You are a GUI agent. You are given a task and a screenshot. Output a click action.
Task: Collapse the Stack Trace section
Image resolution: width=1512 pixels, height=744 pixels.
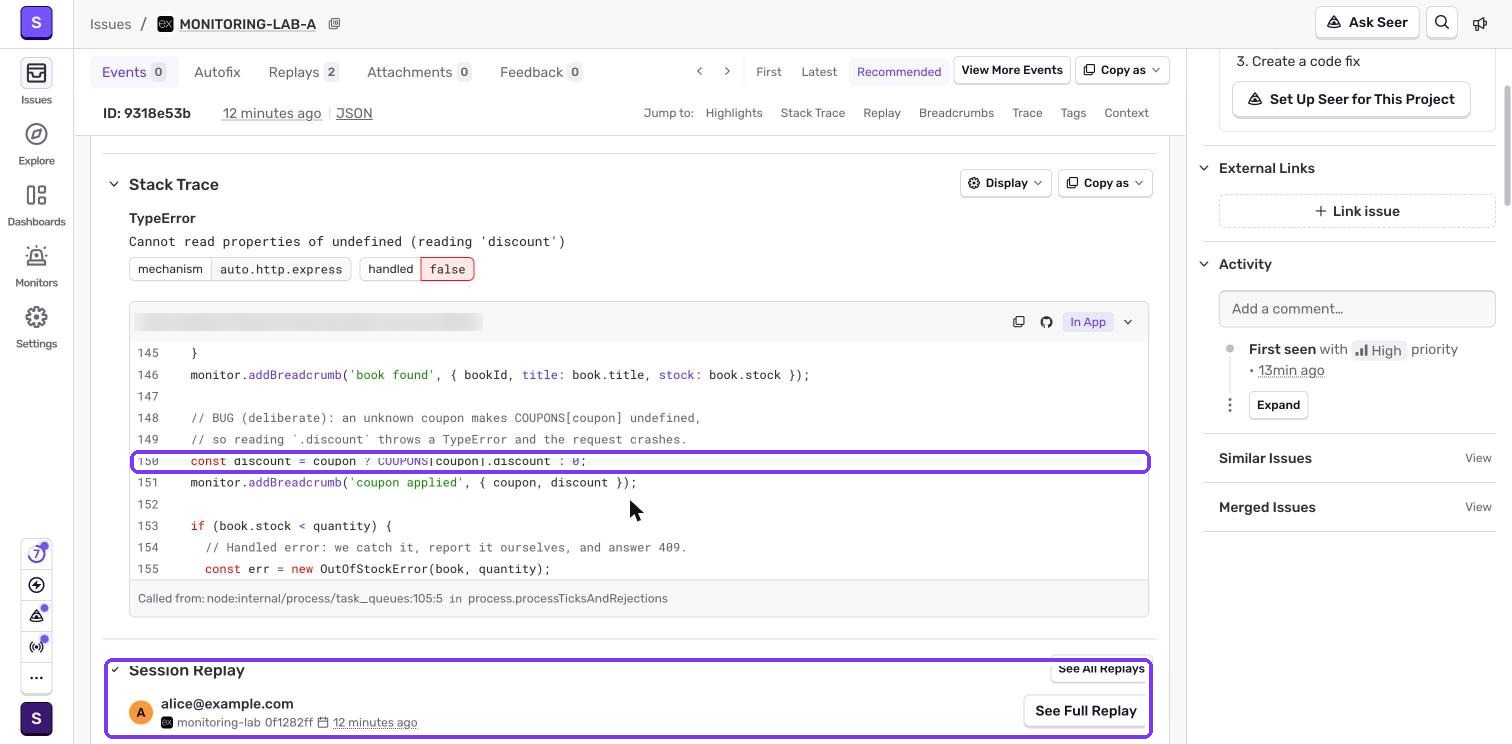pyautogui.click(x=114, y=184)
